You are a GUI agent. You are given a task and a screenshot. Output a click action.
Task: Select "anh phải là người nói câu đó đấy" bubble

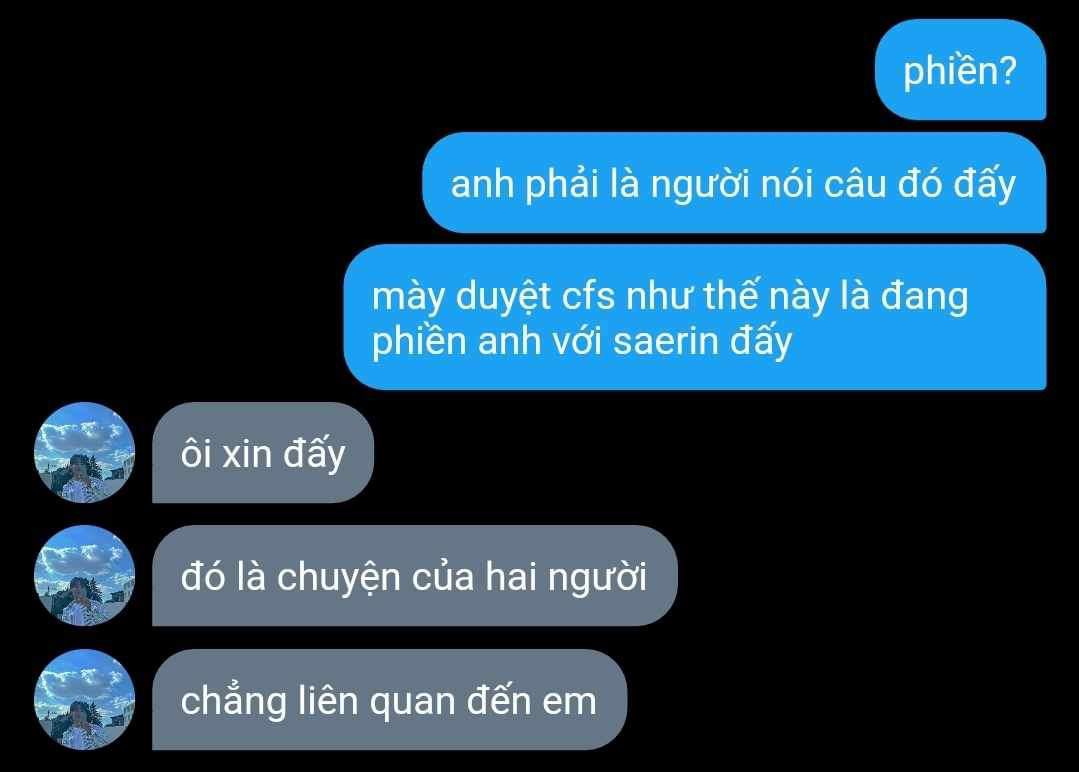[x=734, y=183]
